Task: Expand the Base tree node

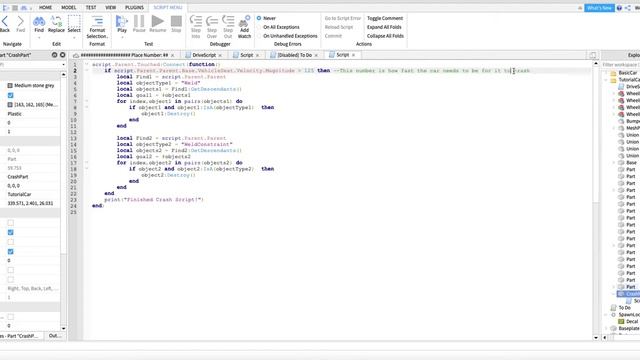Action: [x=614, y=162]
